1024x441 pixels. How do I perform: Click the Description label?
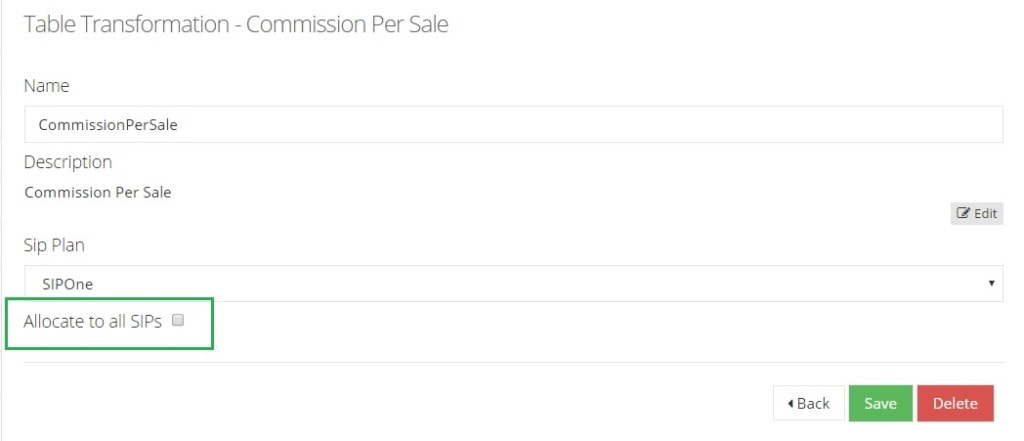68,162
